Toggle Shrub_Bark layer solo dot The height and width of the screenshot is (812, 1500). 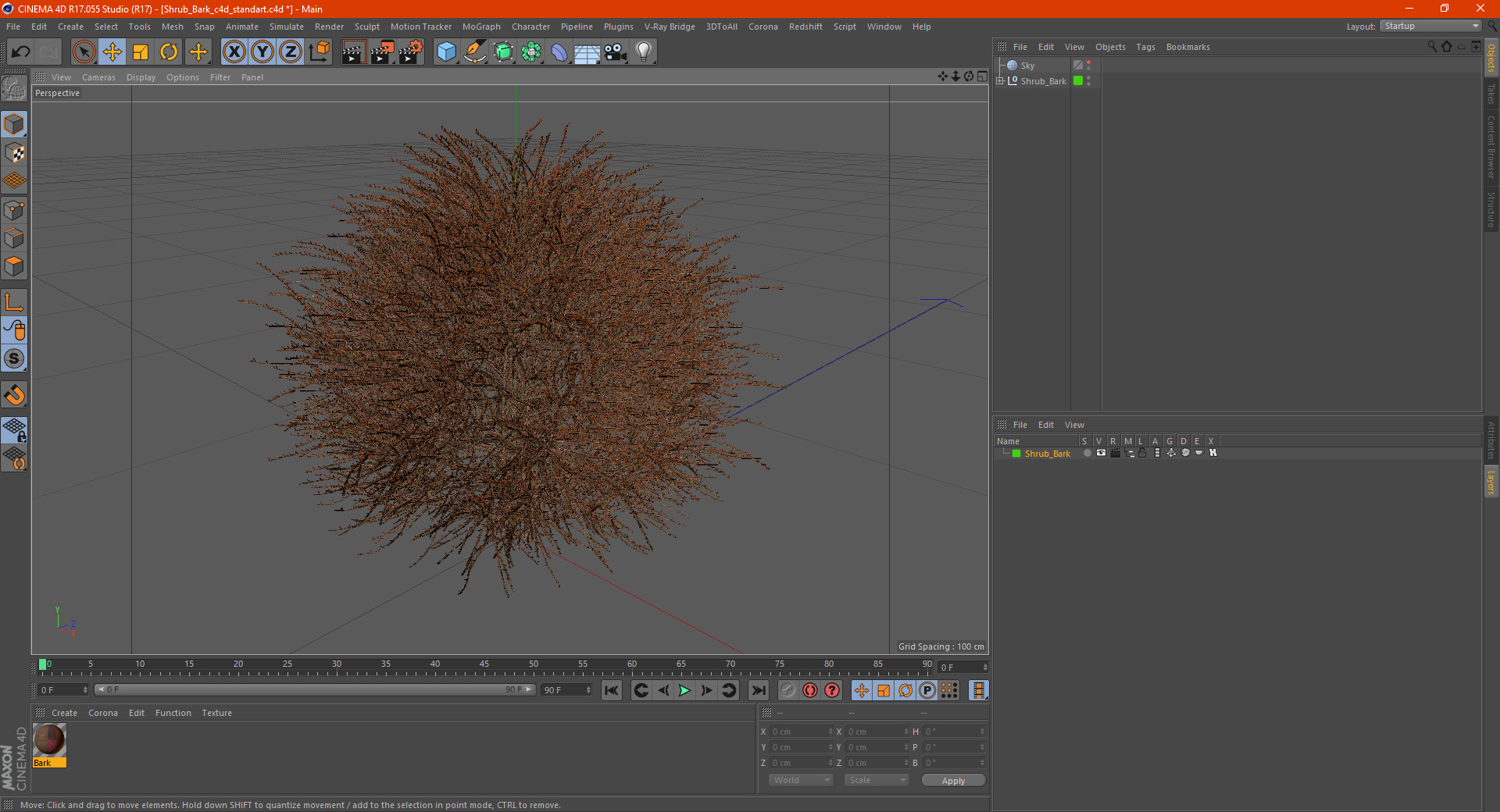(x=1087, y=453)
